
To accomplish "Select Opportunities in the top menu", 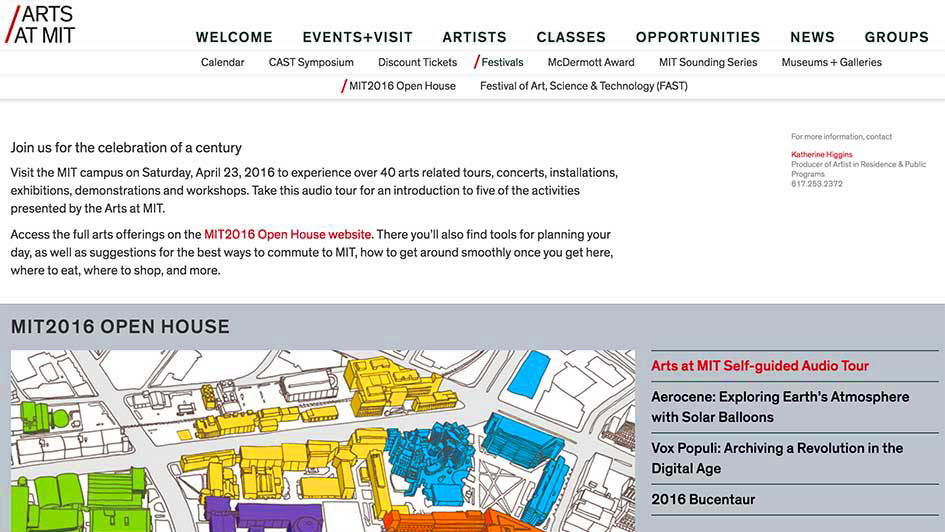I will pyautogui.click(x=697, y=37).
